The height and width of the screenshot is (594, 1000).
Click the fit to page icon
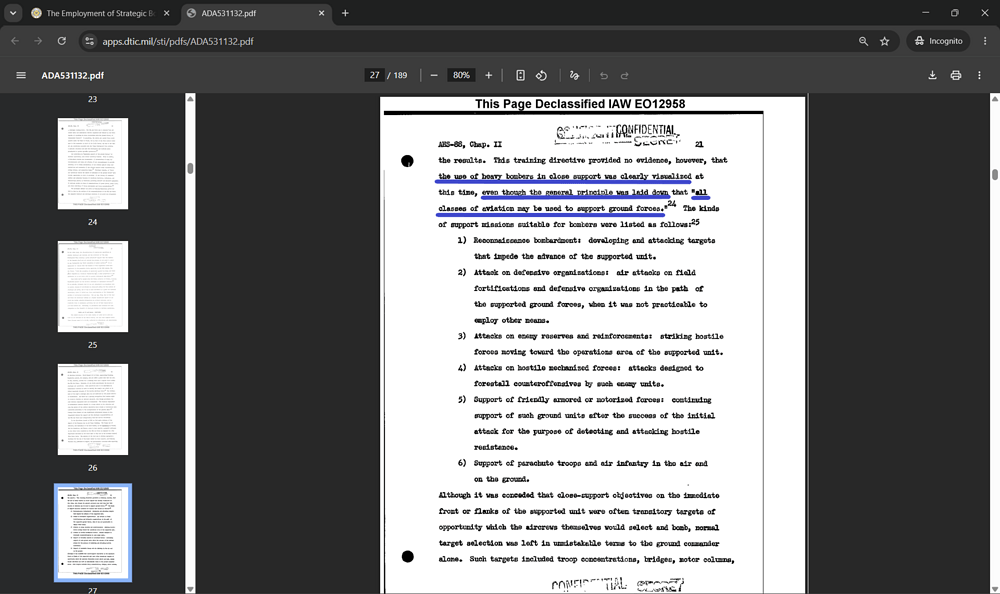click(520, 75)
